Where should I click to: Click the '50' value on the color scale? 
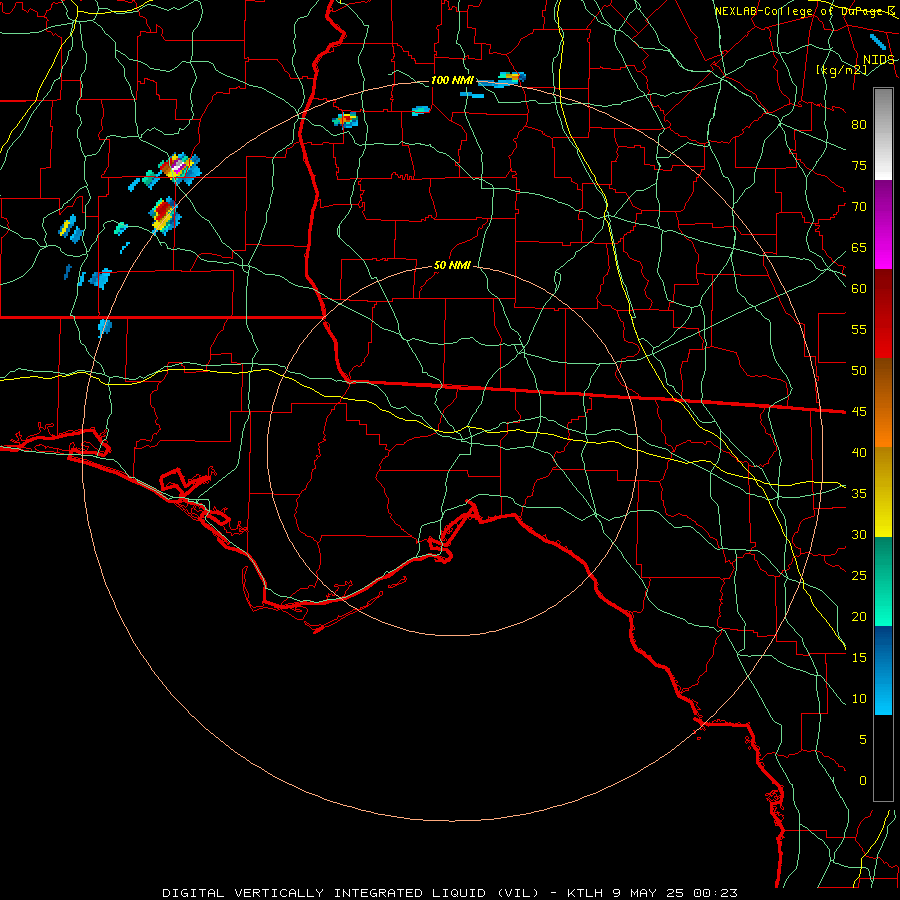(859, 370)
